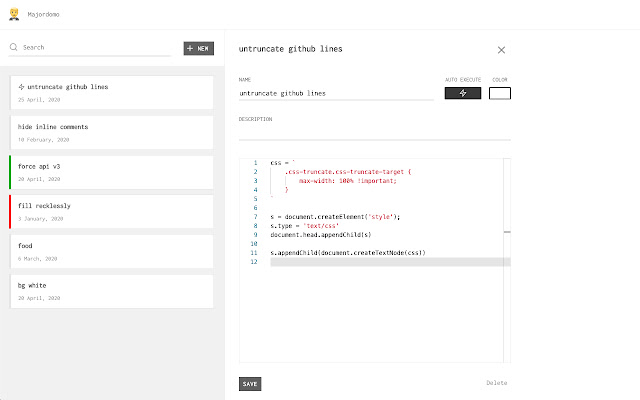Open the Color swatch picker
This screenshot has width=640, height=400.
(x=499, y=93)
